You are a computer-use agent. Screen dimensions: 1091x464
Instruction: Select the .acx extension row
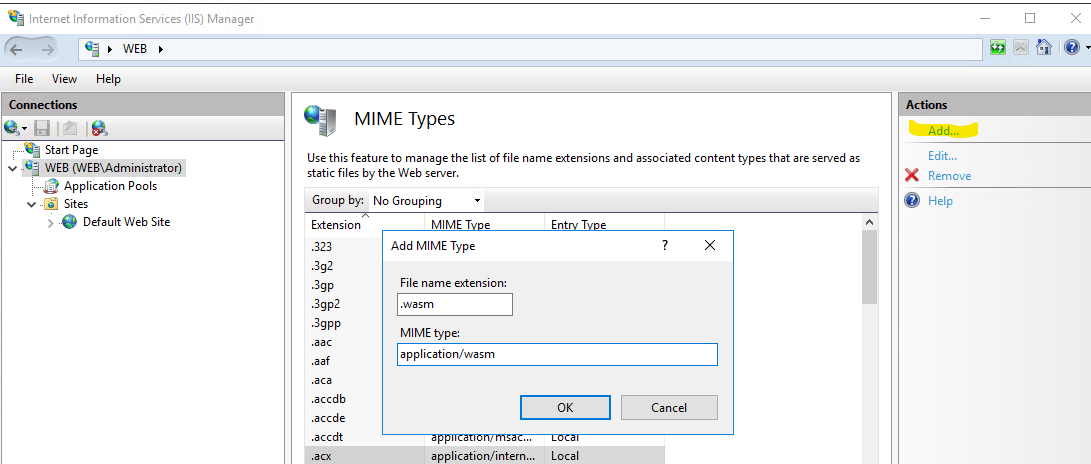(484, 456)
